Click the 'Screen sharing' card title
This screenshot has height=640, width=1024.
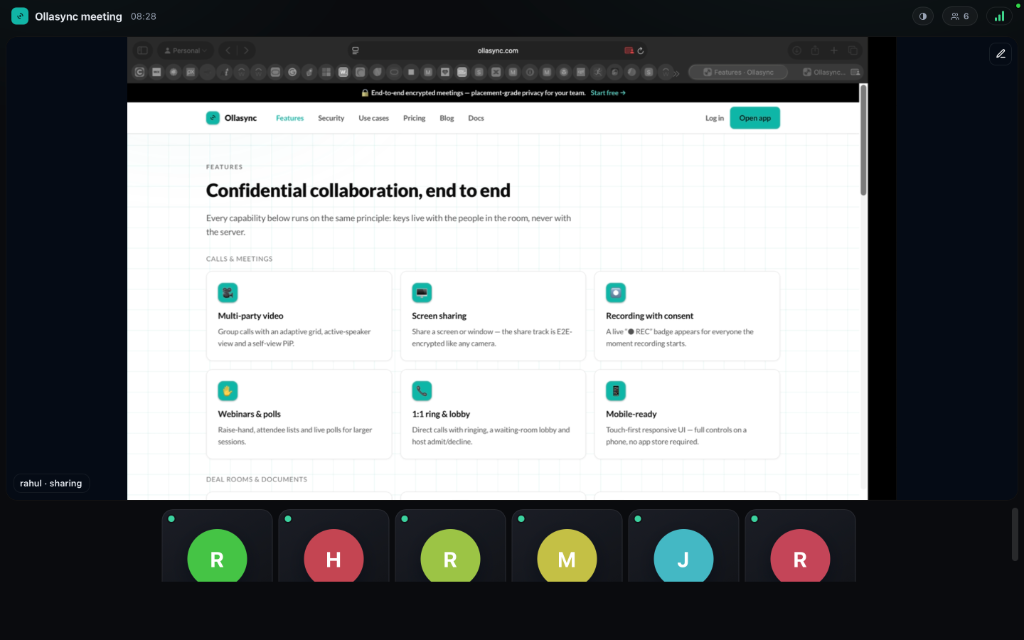439,315
